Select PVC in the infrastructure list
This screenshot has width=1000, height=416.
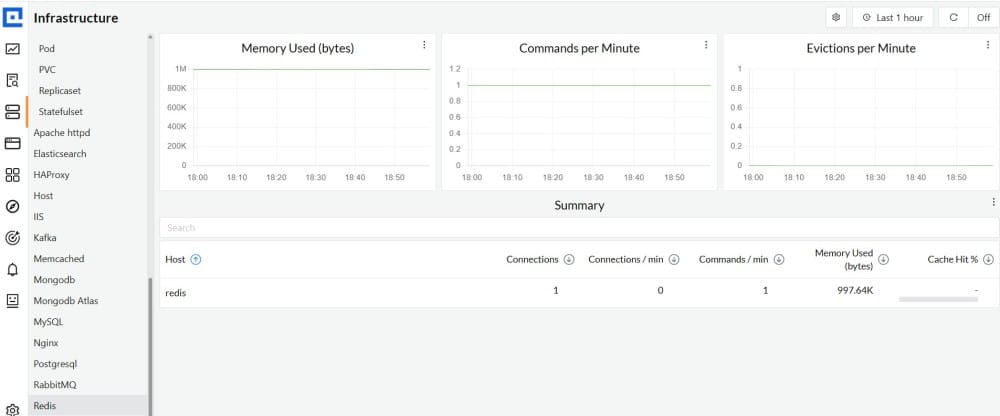47,70
